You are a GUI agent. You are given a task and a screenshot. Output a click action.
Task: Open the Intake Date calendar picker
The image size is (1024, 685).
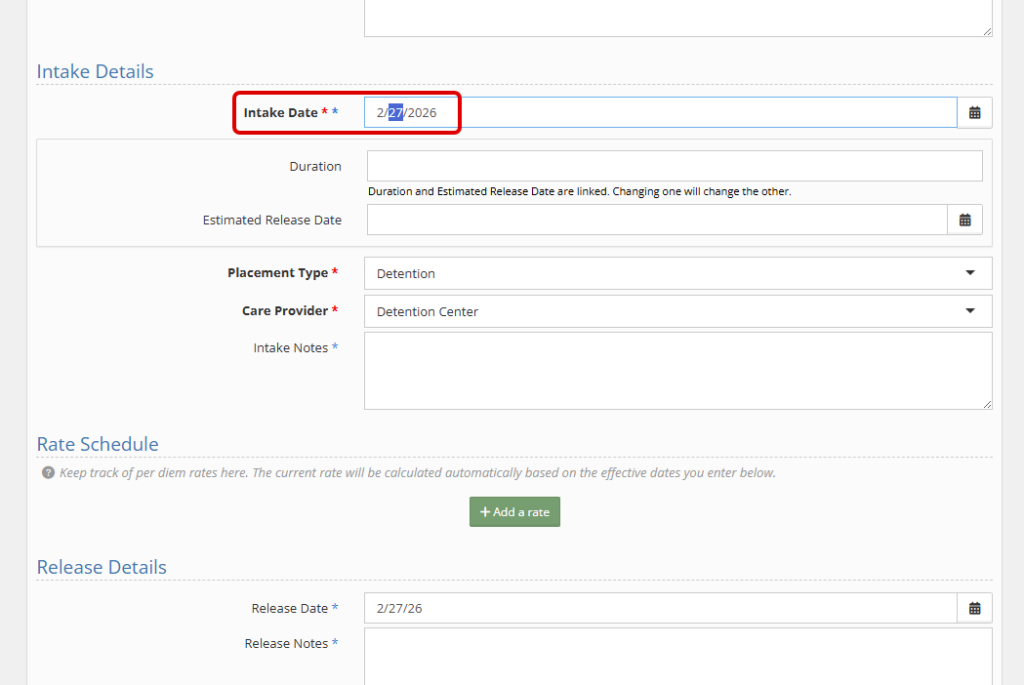tap(974, 113)
